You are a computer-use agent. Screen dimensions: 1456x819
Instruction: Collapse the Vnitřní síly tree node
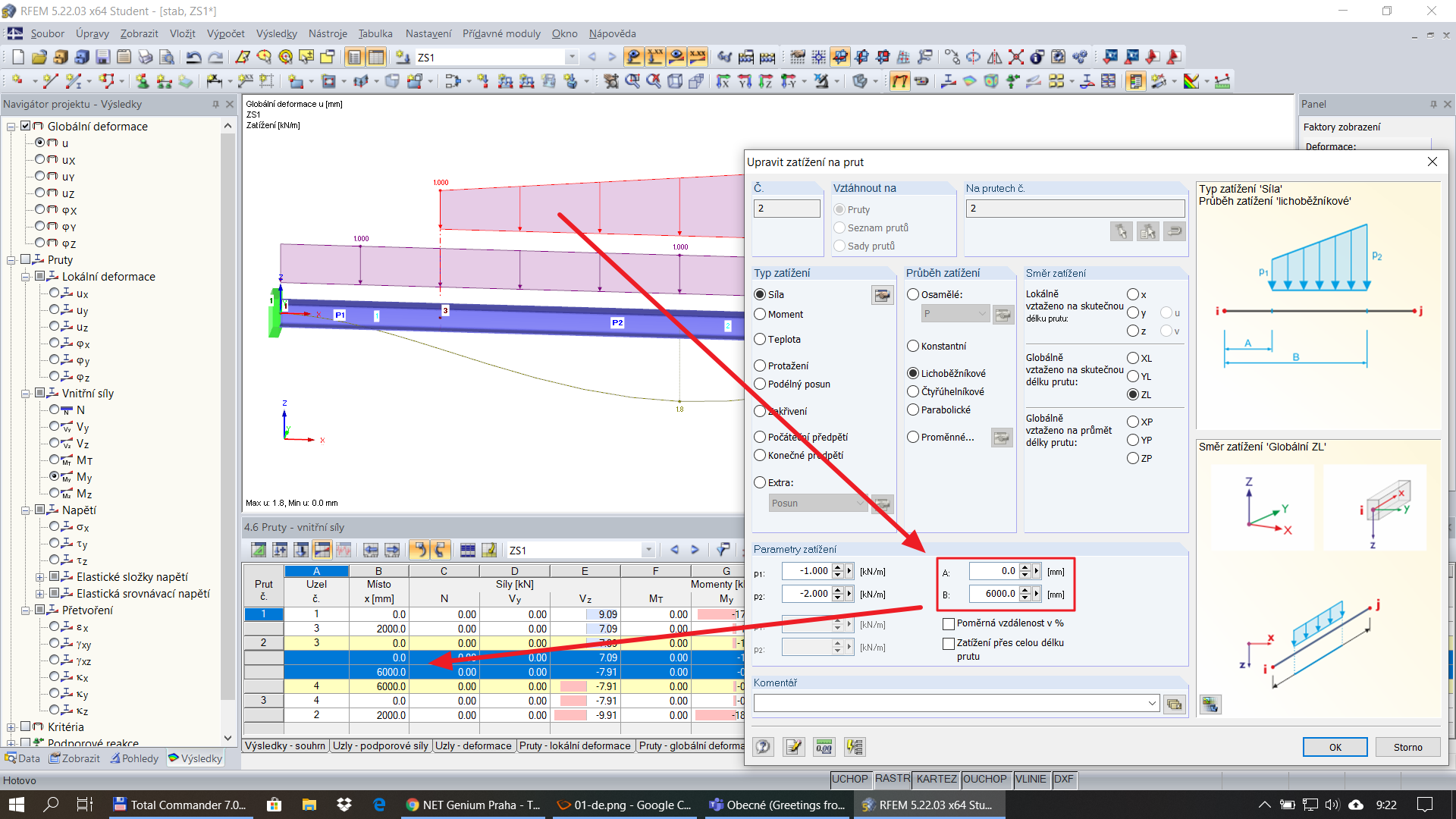point(26,394)
